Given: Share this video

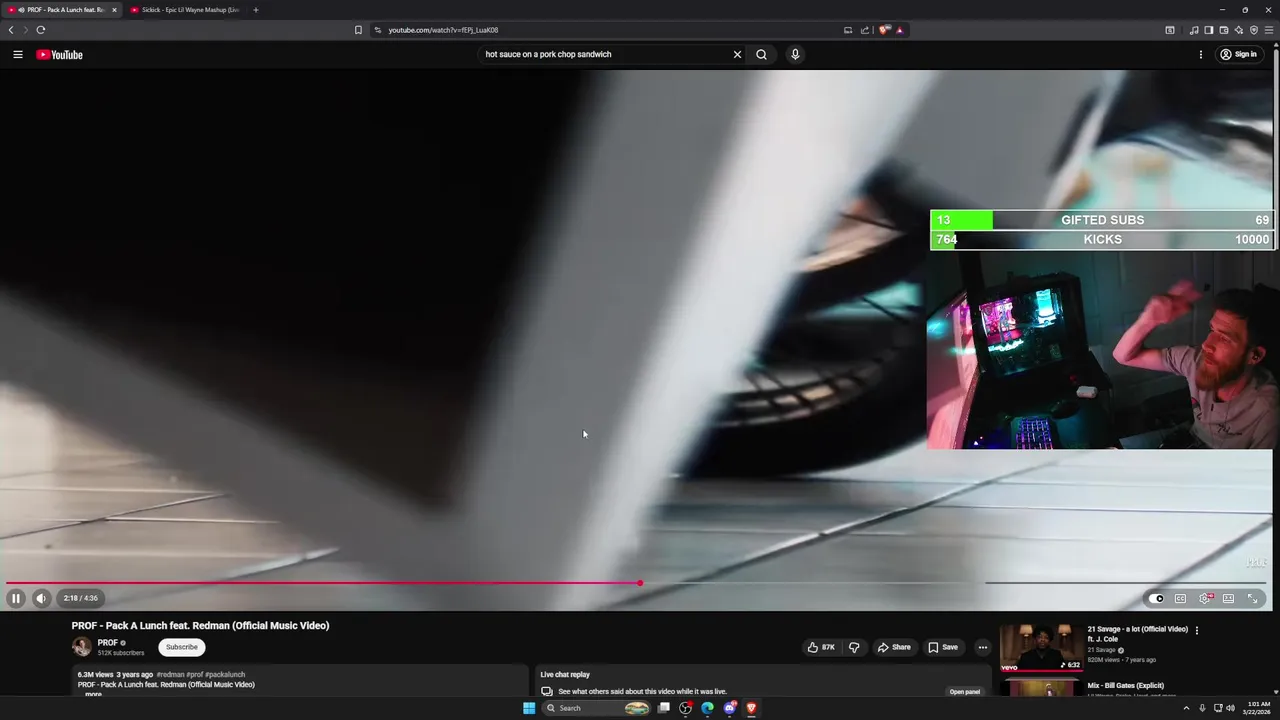Looking at the screenshot, I should click(x=894, y=647).
